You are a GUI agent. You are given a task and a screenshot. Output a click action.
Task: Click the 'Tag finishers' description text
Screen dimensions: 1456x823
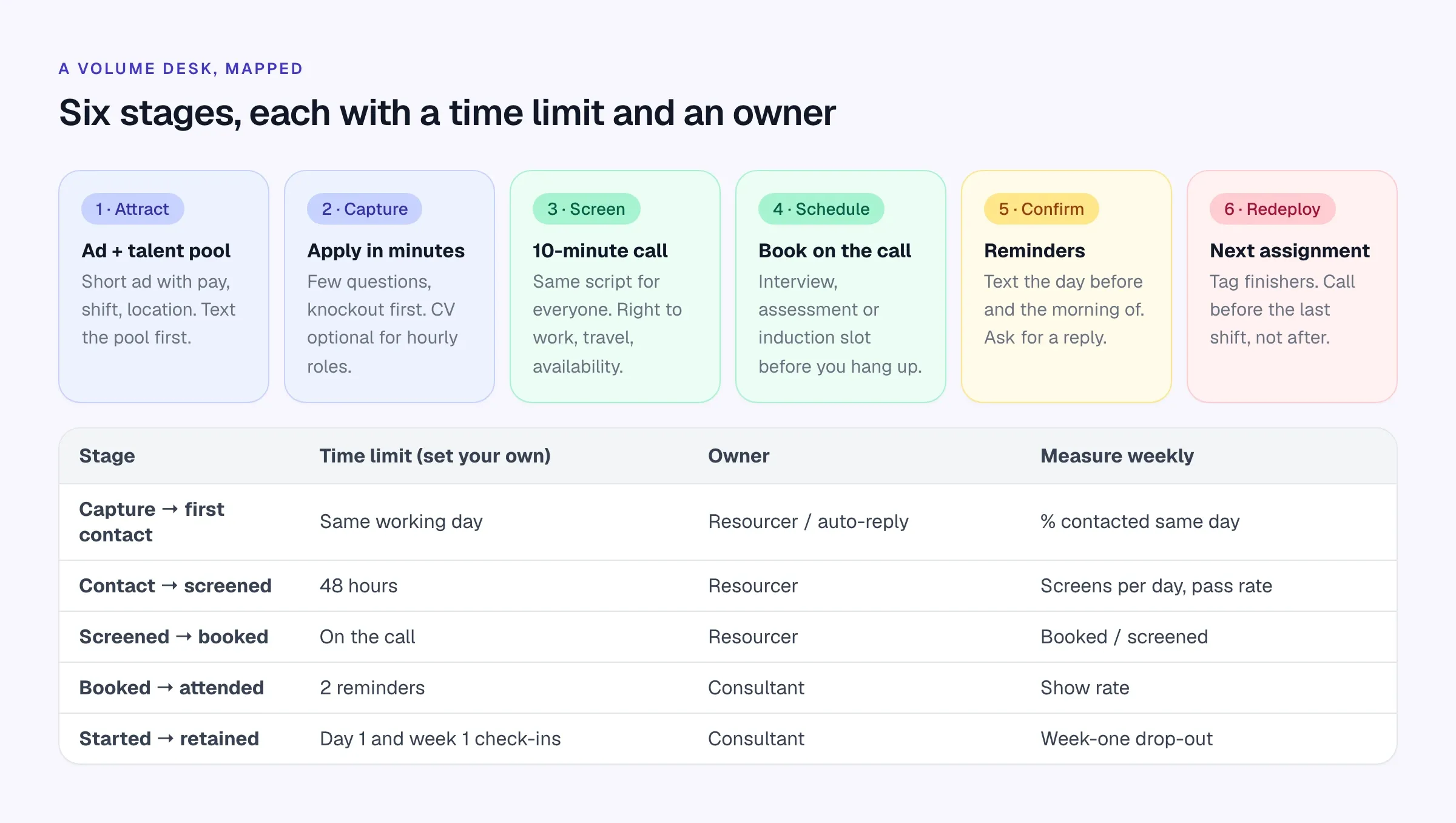pos(1282,310)
